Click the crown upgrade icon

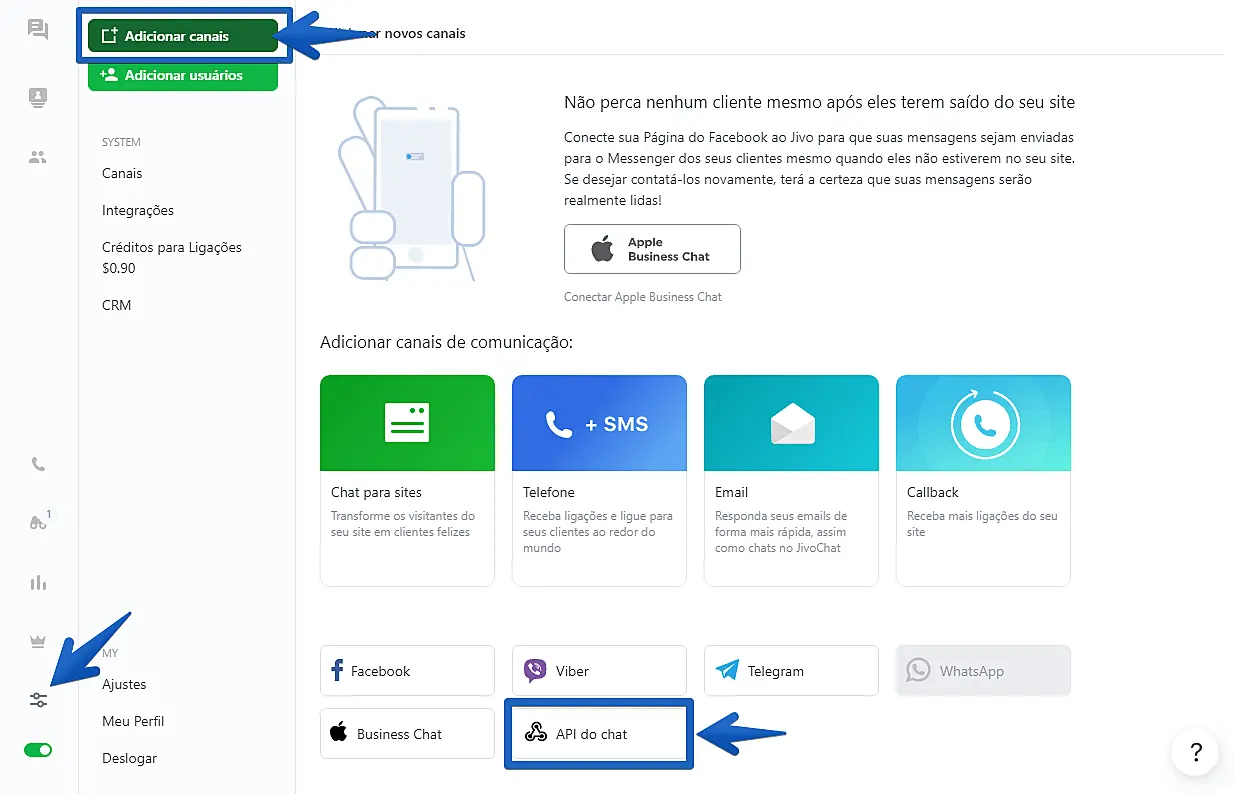[38, 642]
